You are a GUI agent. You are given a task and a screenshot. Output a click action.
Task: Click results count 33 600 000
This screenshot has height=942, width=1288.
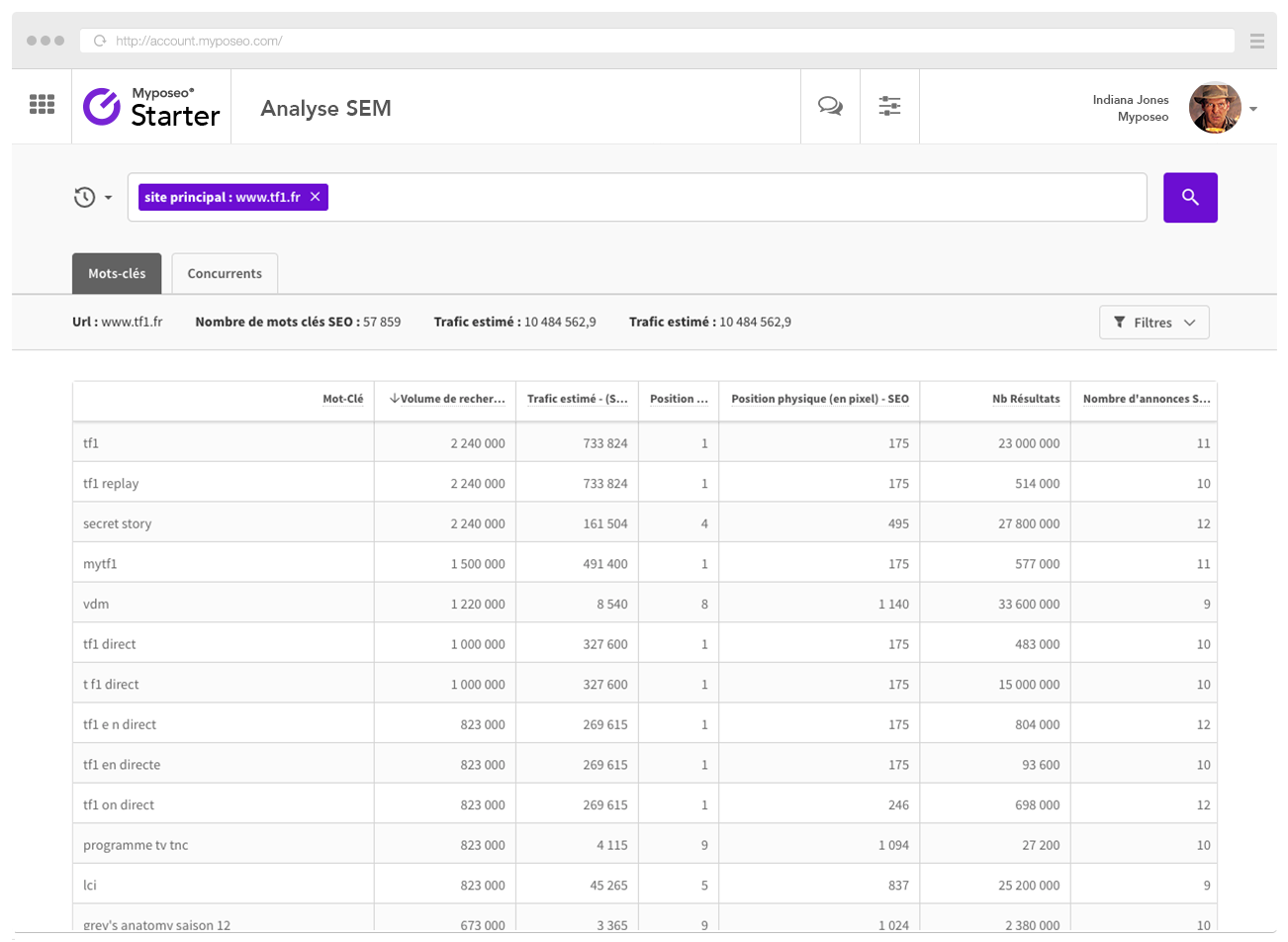(x=1029, y=604)
